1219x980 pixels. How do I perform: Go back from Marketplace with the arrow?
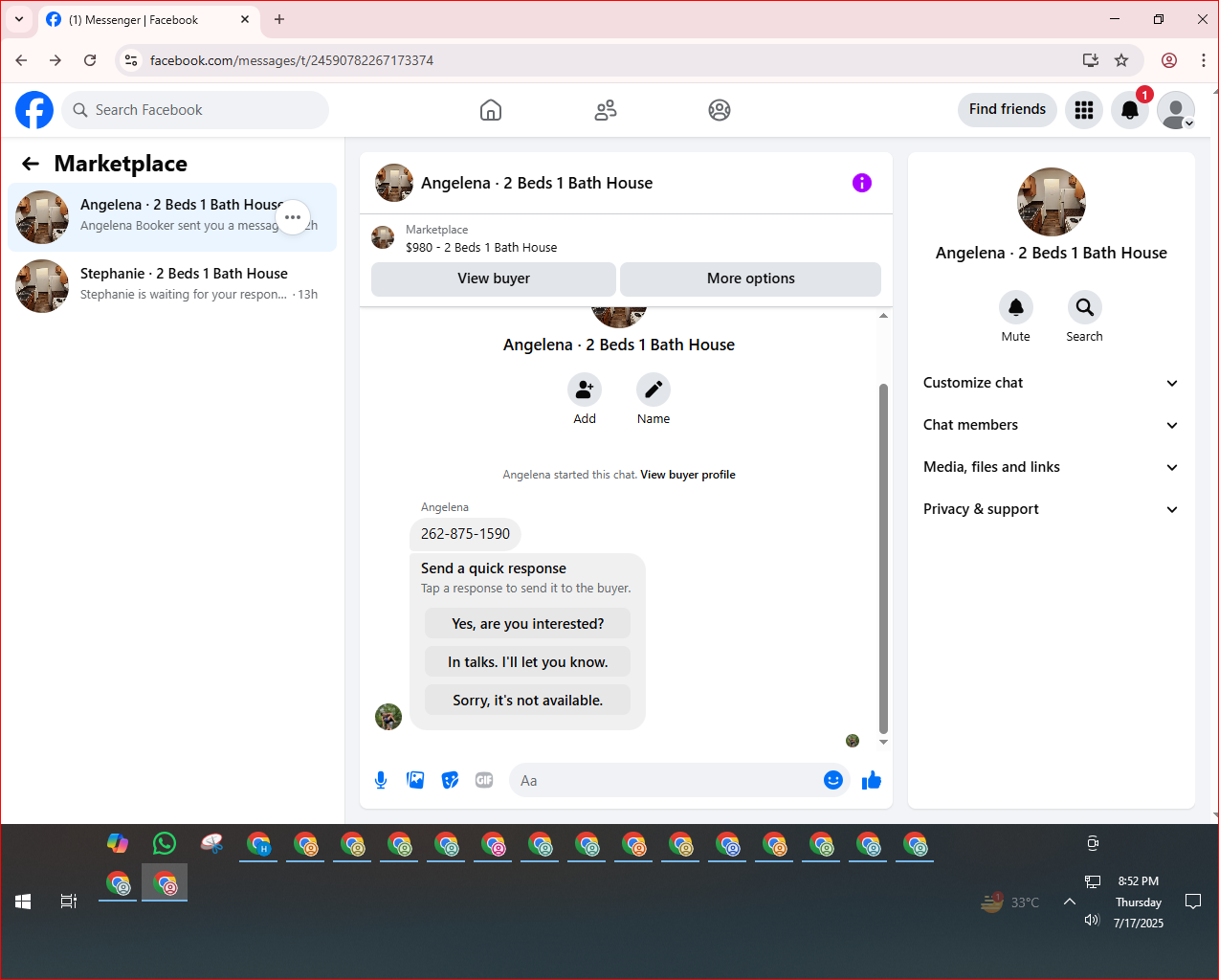[x=31, y=164]
